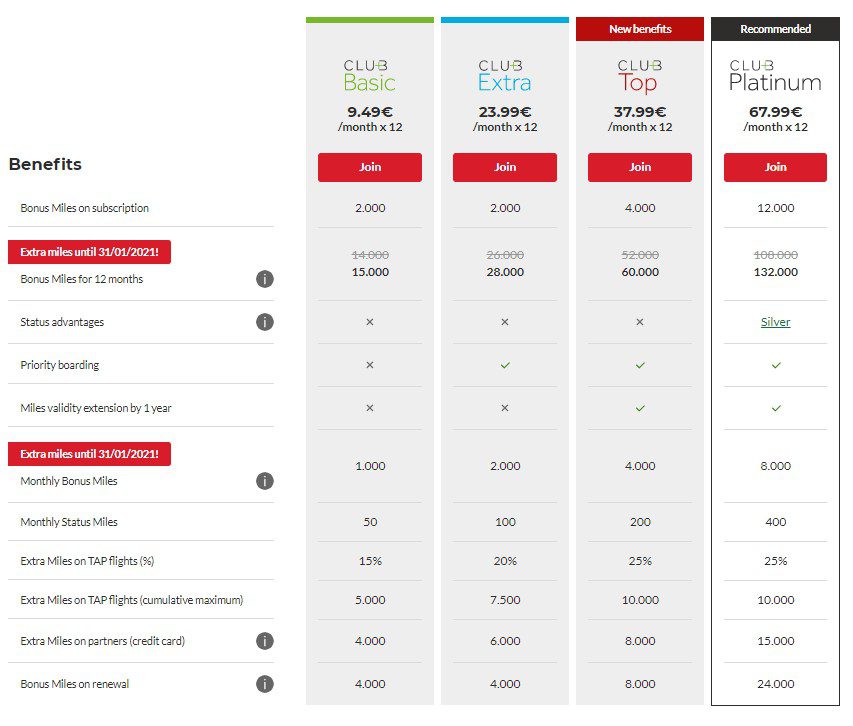Click the 9.49€ Club Basic price
Viewport: 853px width, 726px height.
point(370,112)
